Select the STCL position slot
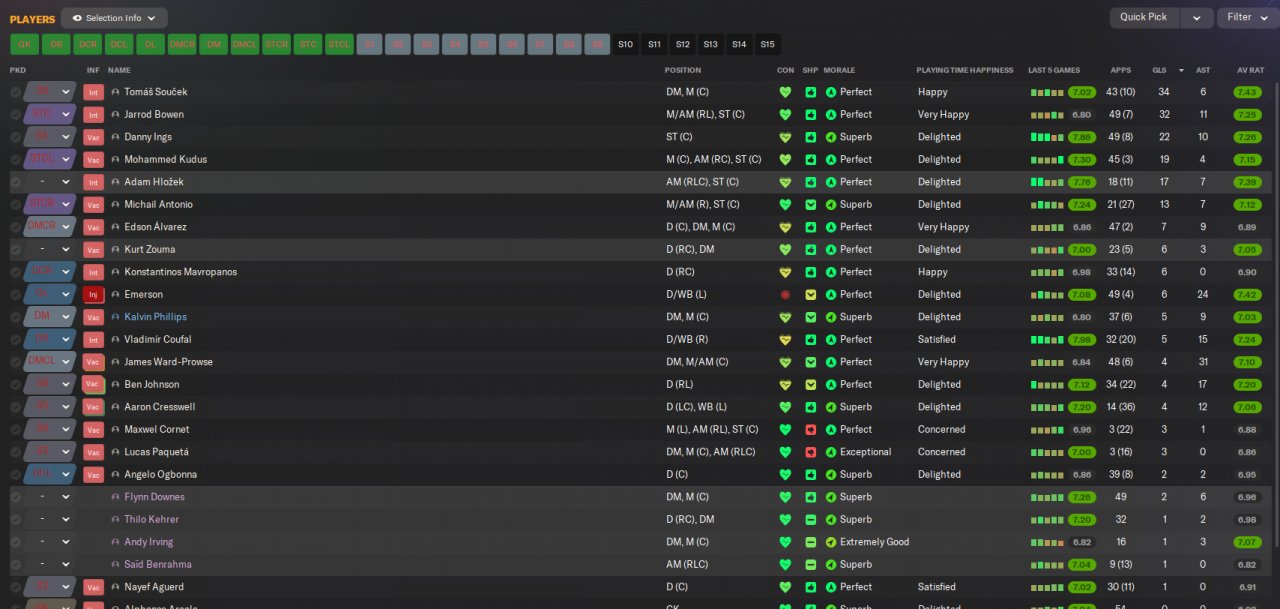This screenshot has height=609, width=1280. tap(340, 44)
